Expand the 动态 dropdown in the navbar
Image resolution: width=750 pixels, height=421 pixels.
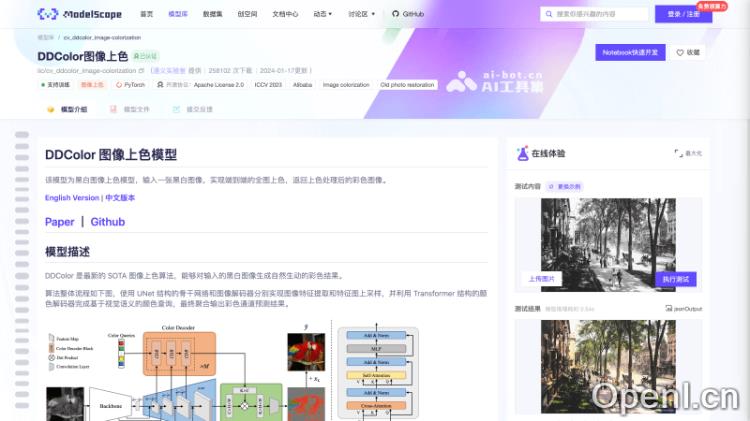click(324, 14)
